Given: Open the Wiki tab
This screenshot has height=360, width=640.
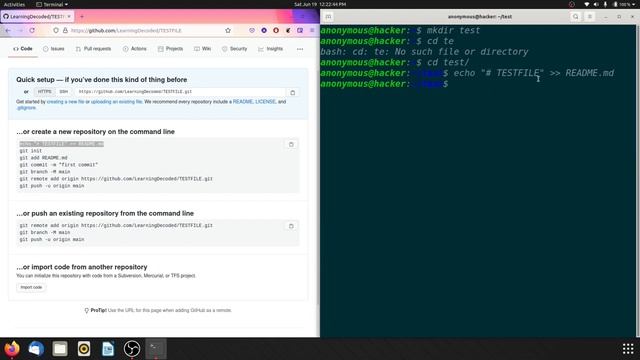Looking at the screenshot, I should point(203,49).
